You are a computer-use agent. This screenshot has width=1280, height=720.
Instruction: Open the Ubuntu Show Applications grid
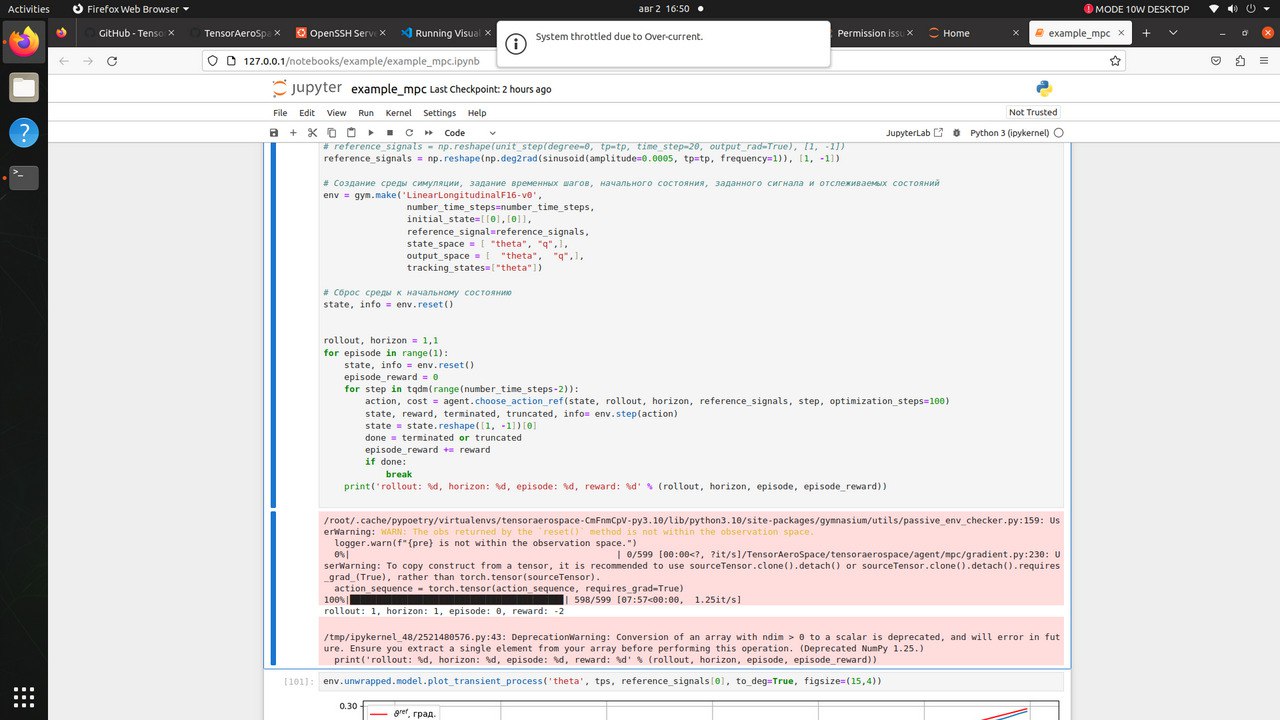tap(24, 696)
